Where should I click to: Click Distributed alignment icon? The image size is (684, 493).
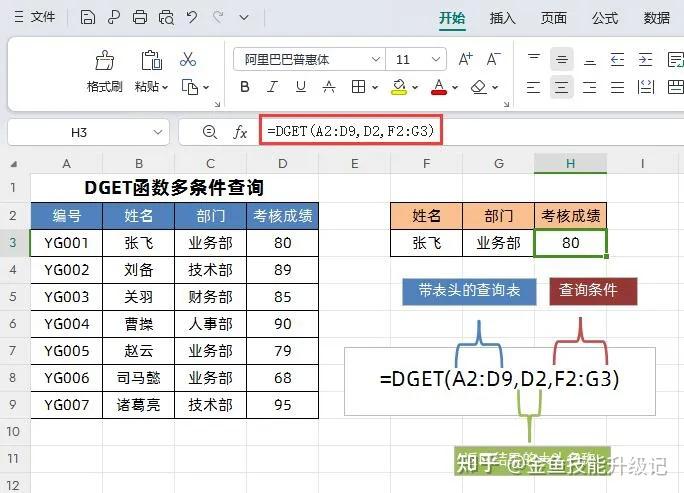[646, 87]
